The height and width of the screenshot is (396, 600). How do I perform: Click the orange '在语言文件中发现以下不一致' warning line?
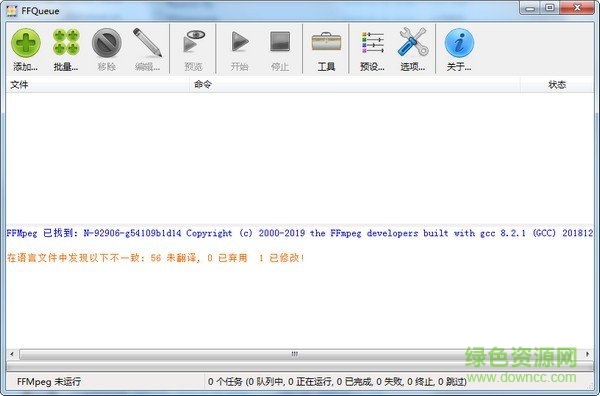point(156,258)
